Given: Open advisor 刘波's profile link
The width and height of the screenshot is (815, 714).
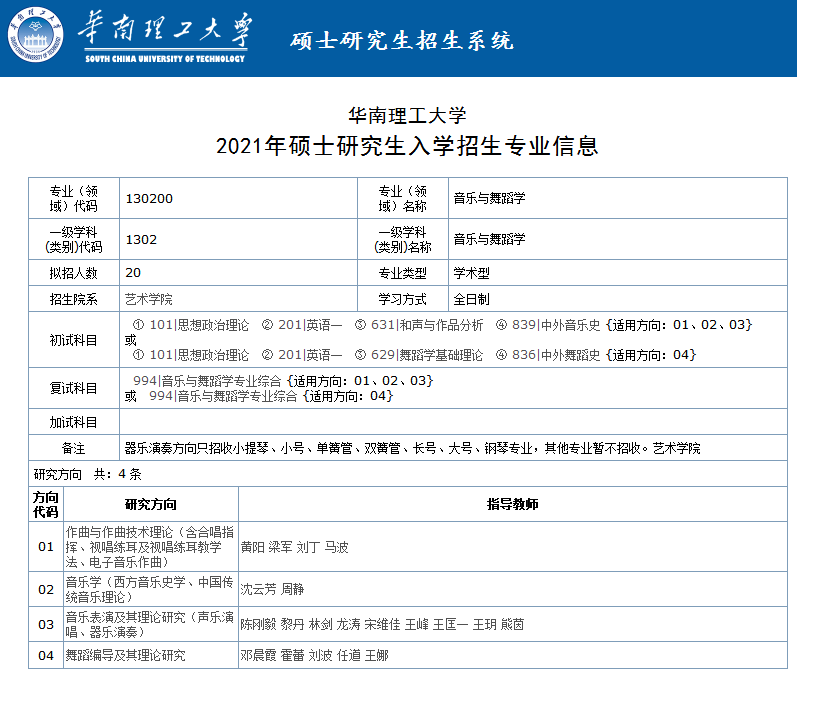Looking at the screenshot, I should pos(320,656).
